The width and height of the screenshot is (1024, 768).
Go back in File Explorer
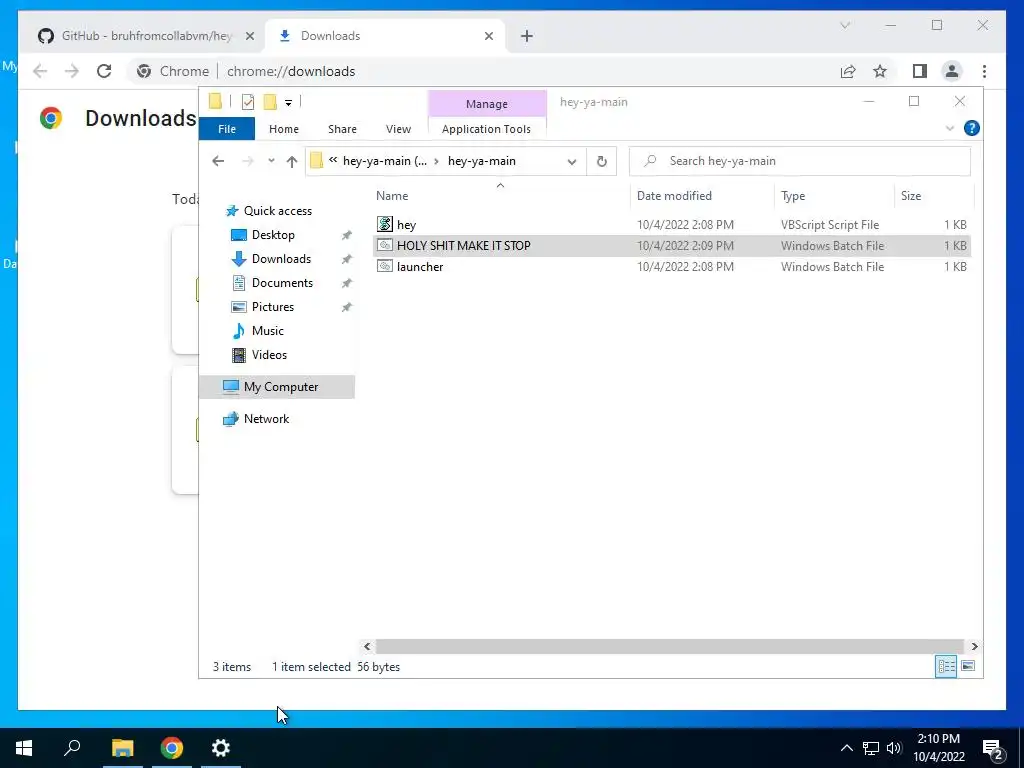[x=218, y=161]
